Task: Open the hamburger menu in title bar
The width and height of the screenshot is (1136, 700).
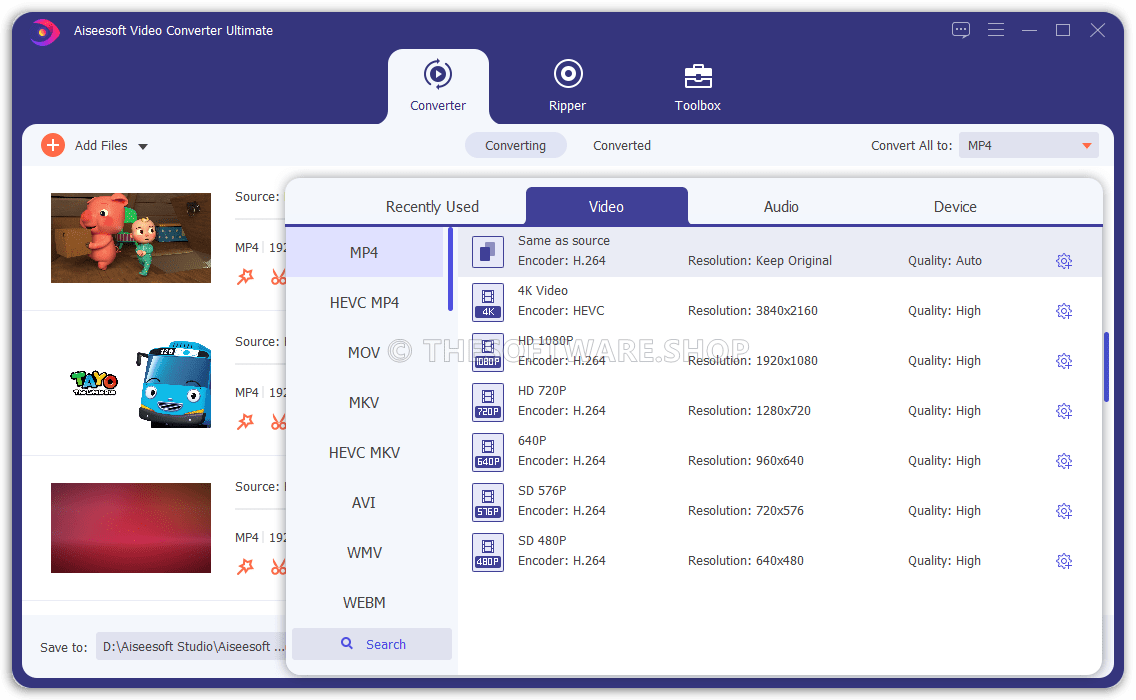Action: point(995,30)
